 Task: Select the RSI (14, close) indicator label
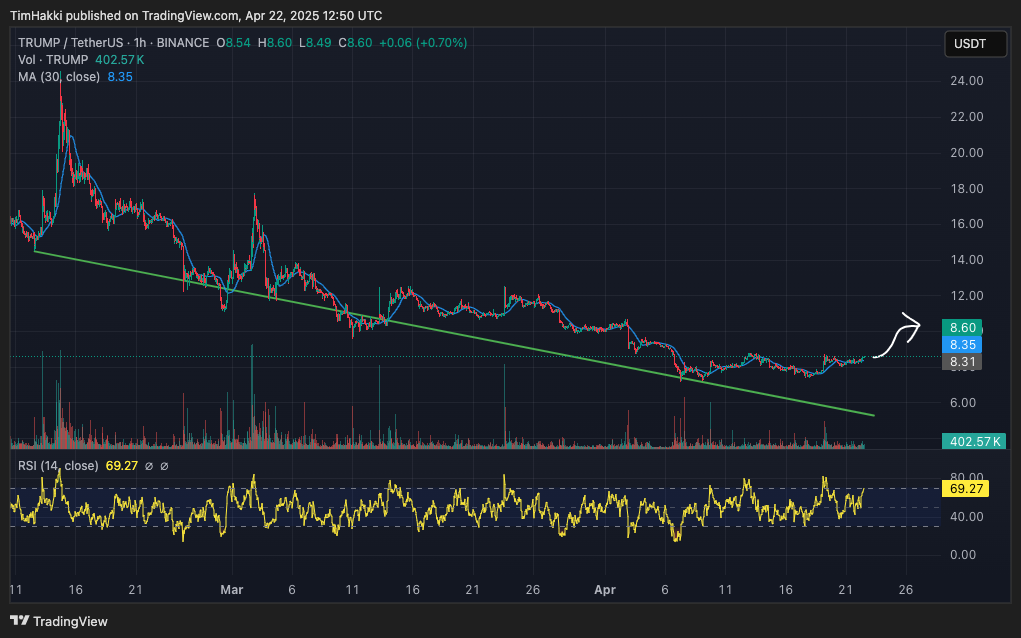pyautogui.click(x=58, y=466)
